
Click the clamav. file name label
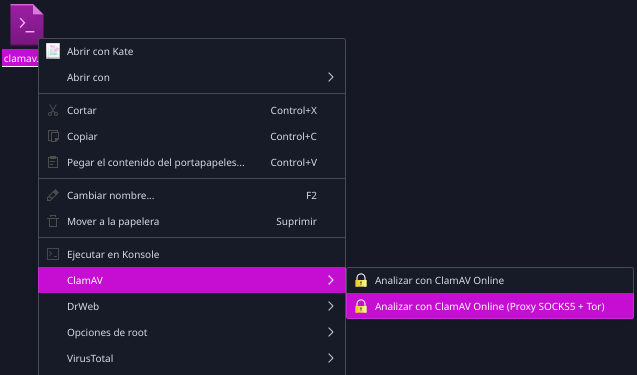pyautogui.click(x=20, y=59)
